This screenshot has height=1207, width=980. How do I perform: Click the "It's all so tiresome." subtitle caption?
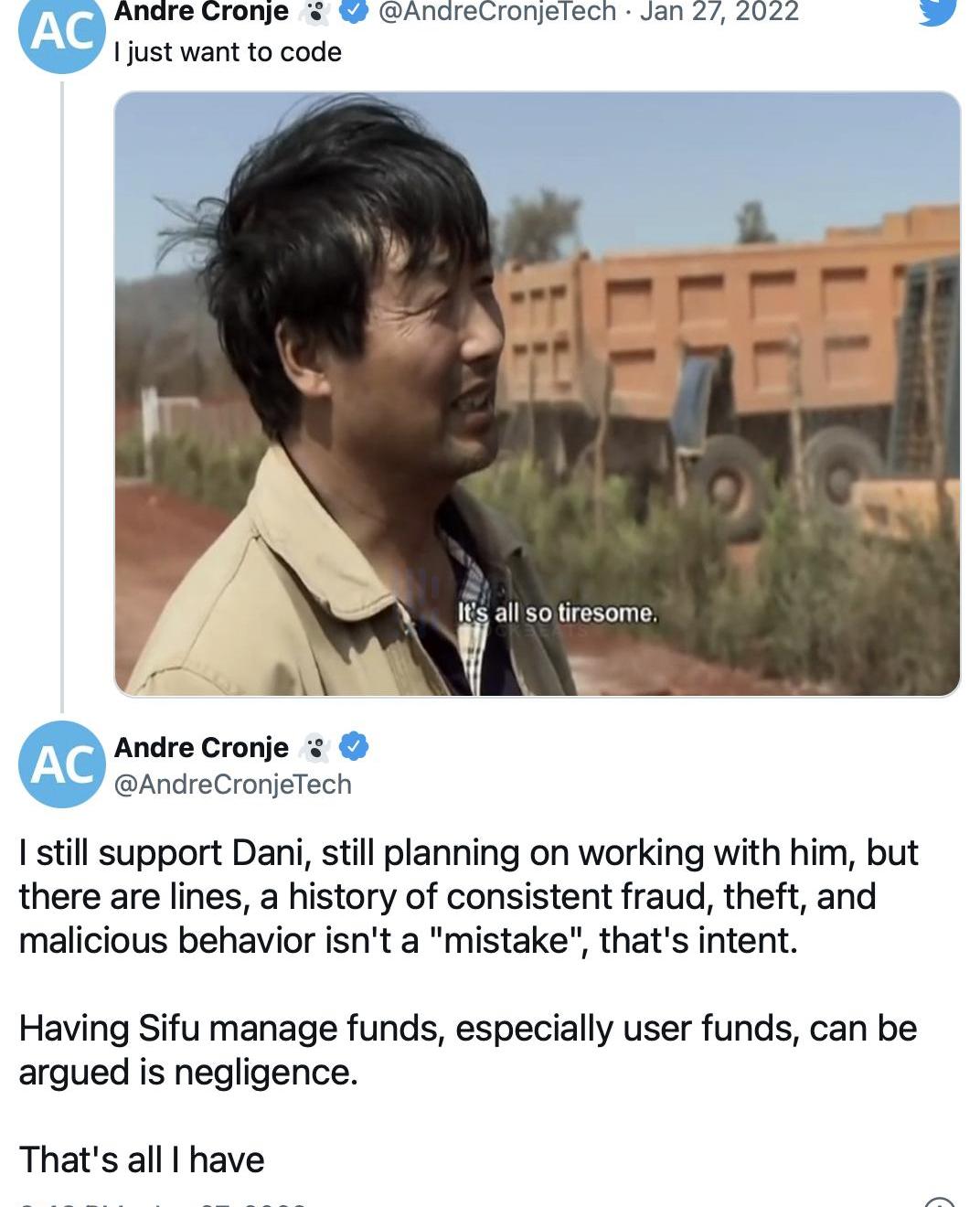(x=558, y=613)
